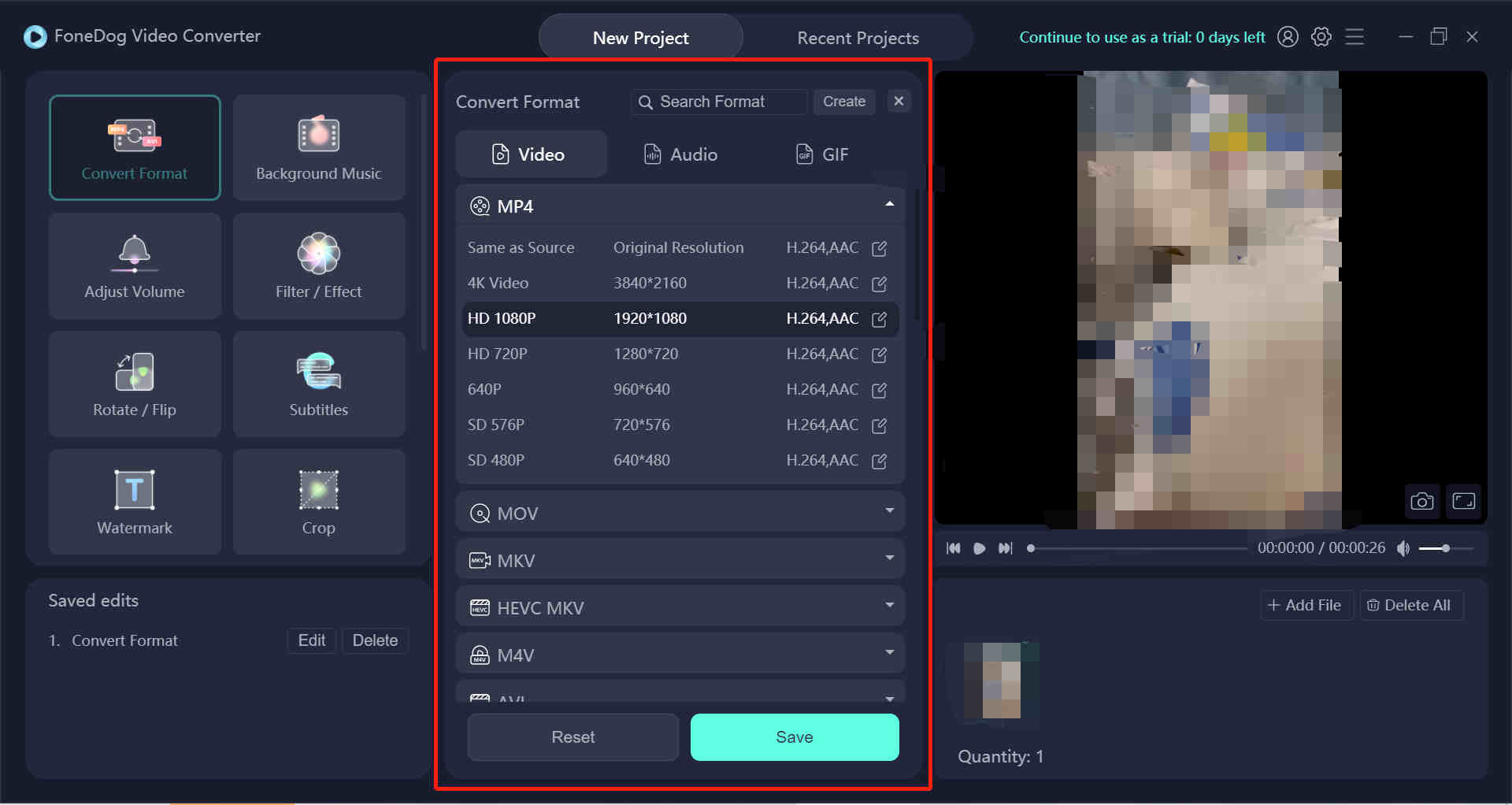Click the trial days left link

coord(1142,37)
